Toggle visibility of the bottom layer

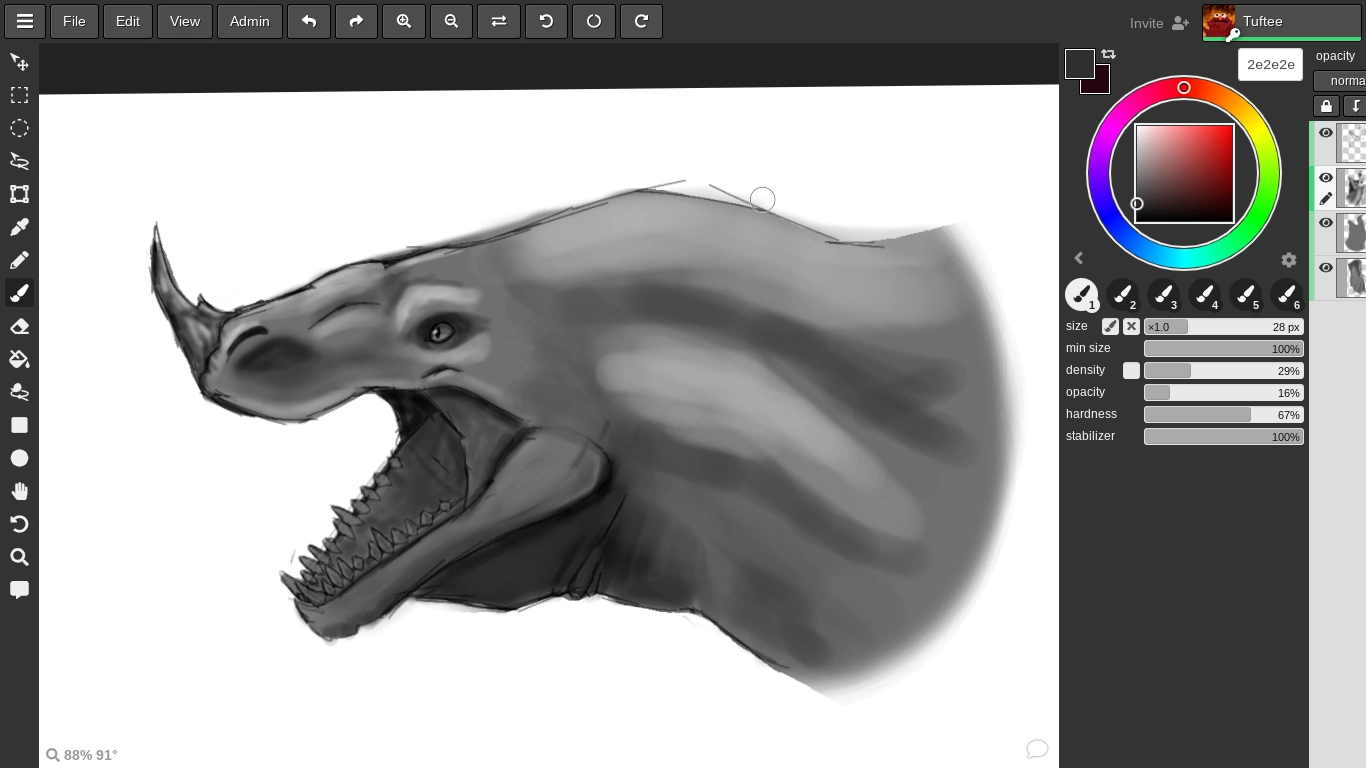[x=1326, y=267]
